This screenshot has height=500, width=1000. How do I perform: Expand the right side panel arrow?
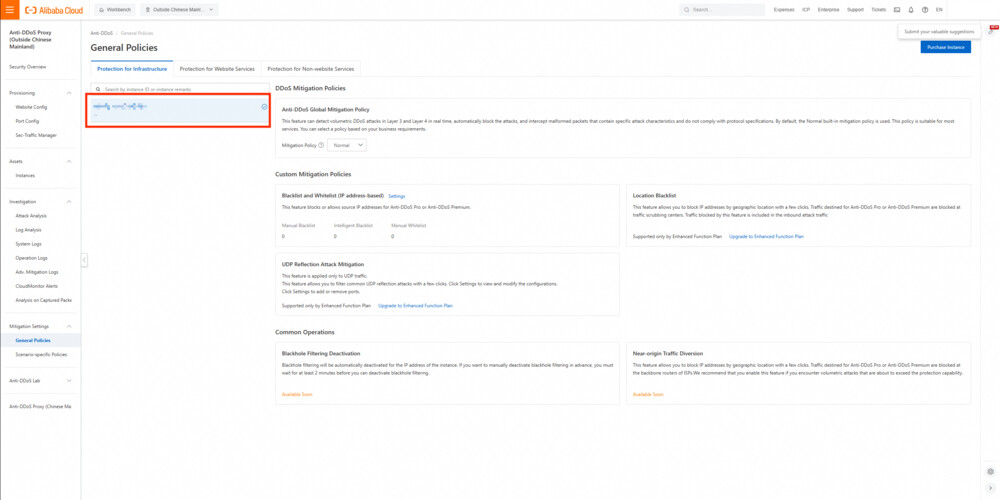[x=990, y=488]
